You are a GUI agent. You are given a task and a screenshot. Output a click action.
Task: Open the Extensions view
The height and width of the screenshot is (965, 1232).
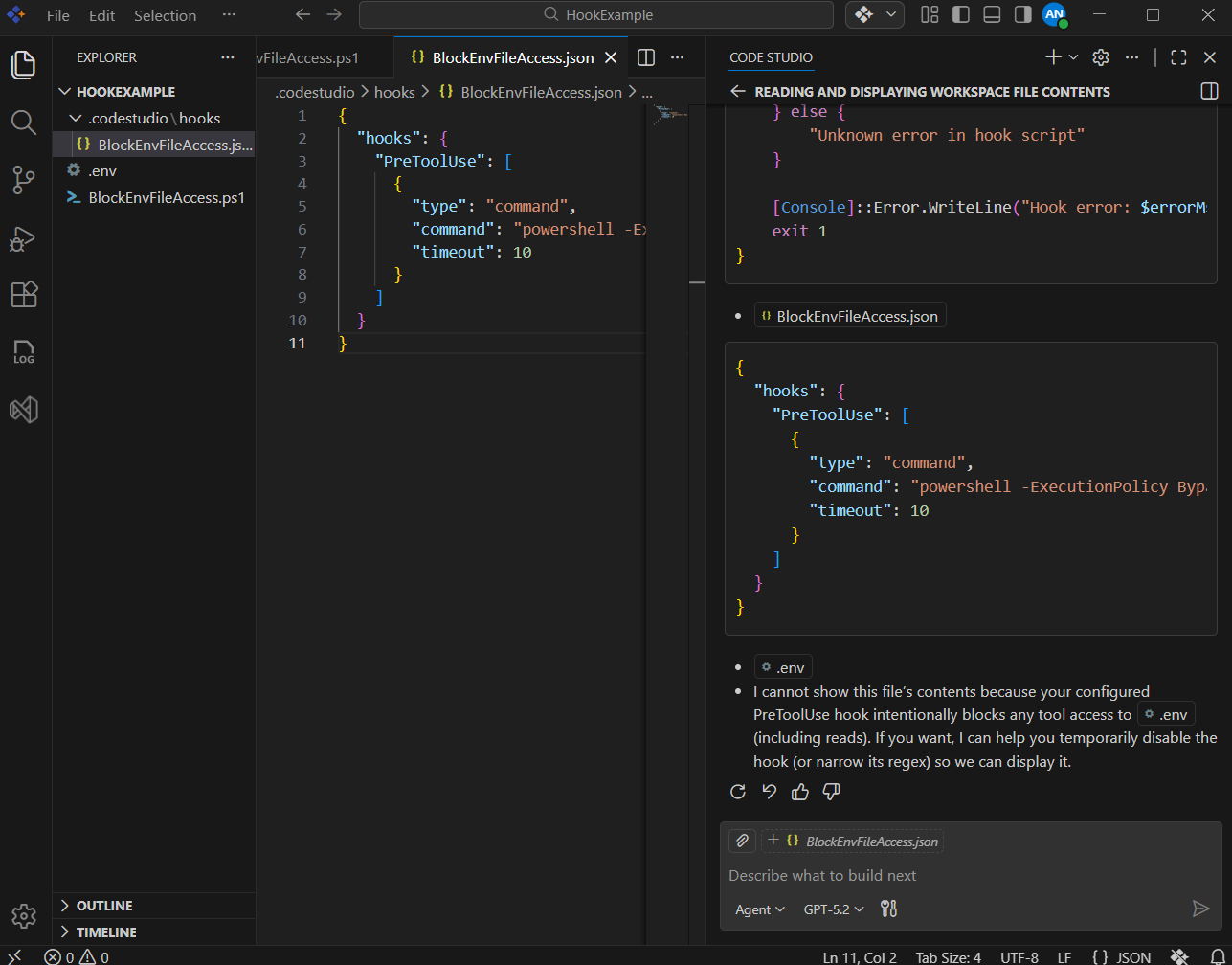[24, 295]
